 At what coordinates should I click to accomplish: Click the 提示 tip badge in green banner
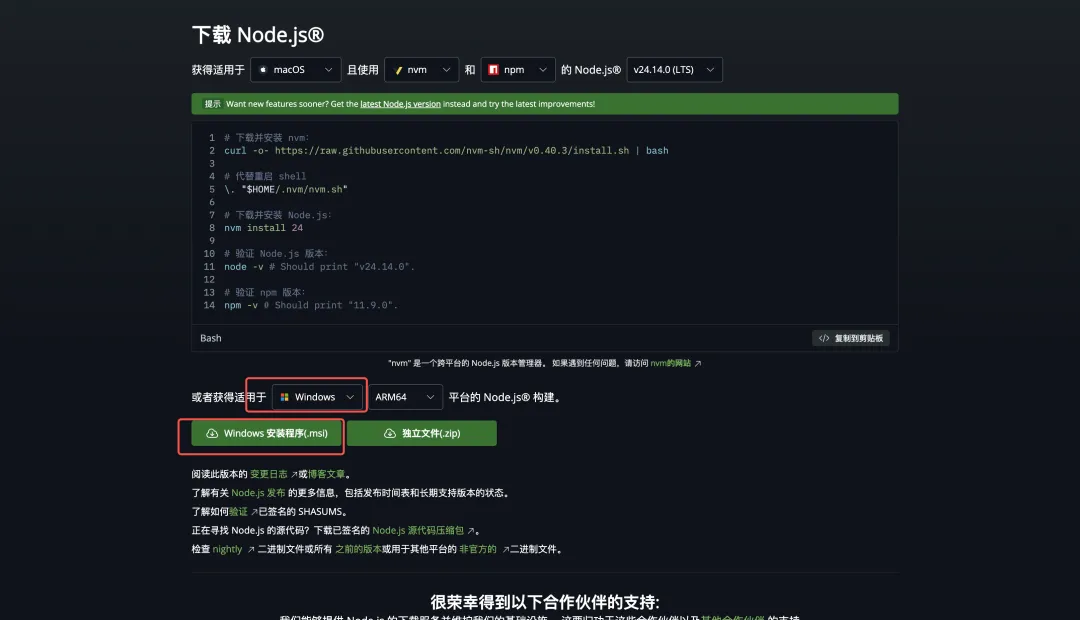coord(212,104)
